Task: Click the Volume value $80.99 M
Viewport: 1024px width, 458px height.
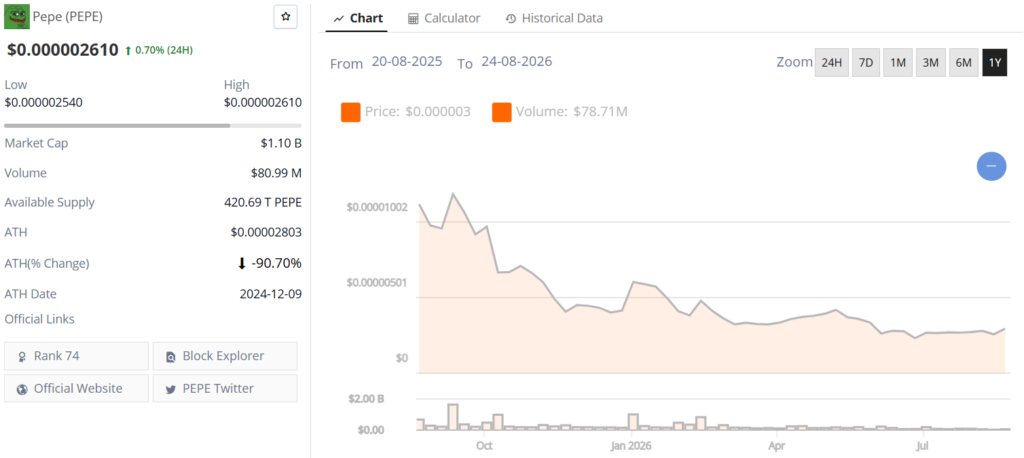Action: [276, 173]
